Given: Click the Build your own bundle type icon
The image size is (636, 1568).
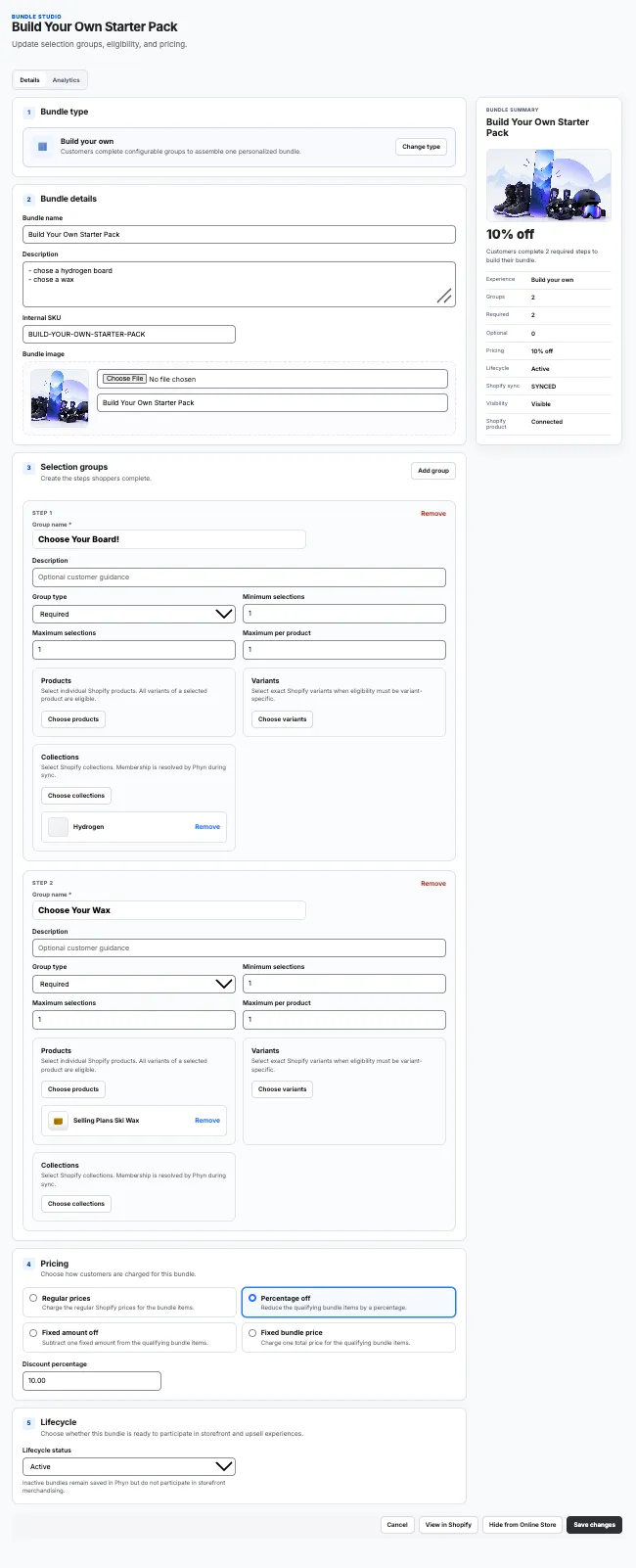Looking at the screenshot, I should coord(42,147).
